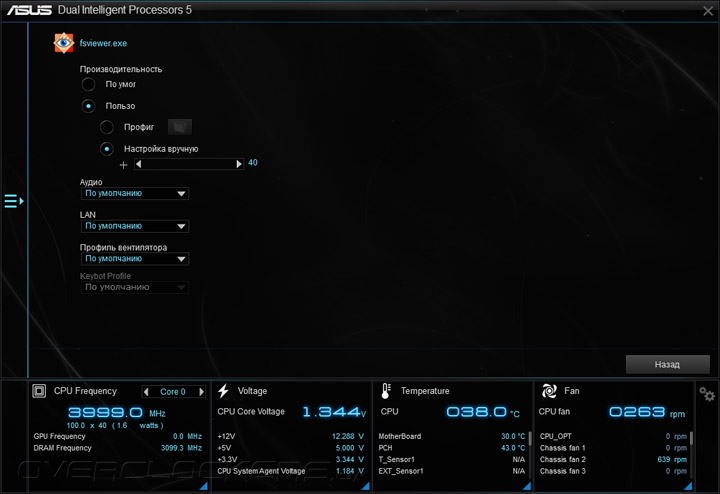Open the profile folder icon beside Профиг

pyautogui.click(x=180, y=127)
